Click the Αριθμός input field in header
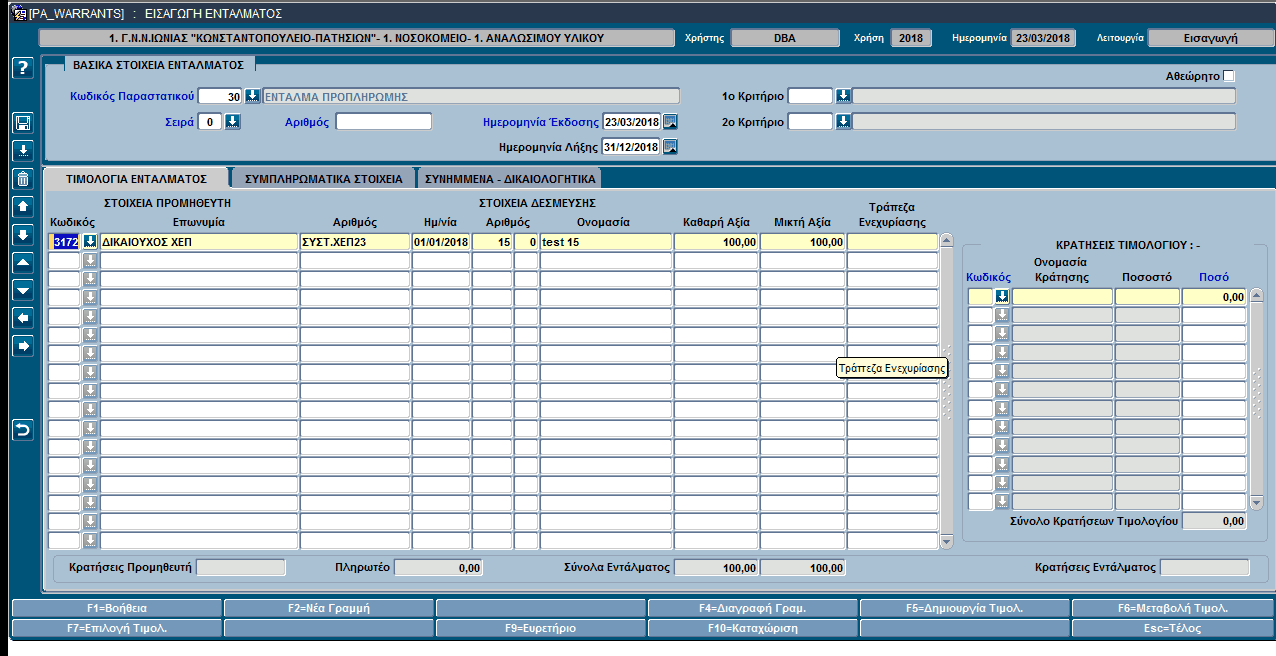The height and width of the screenshot is (656, 1276). coord(384,122)
